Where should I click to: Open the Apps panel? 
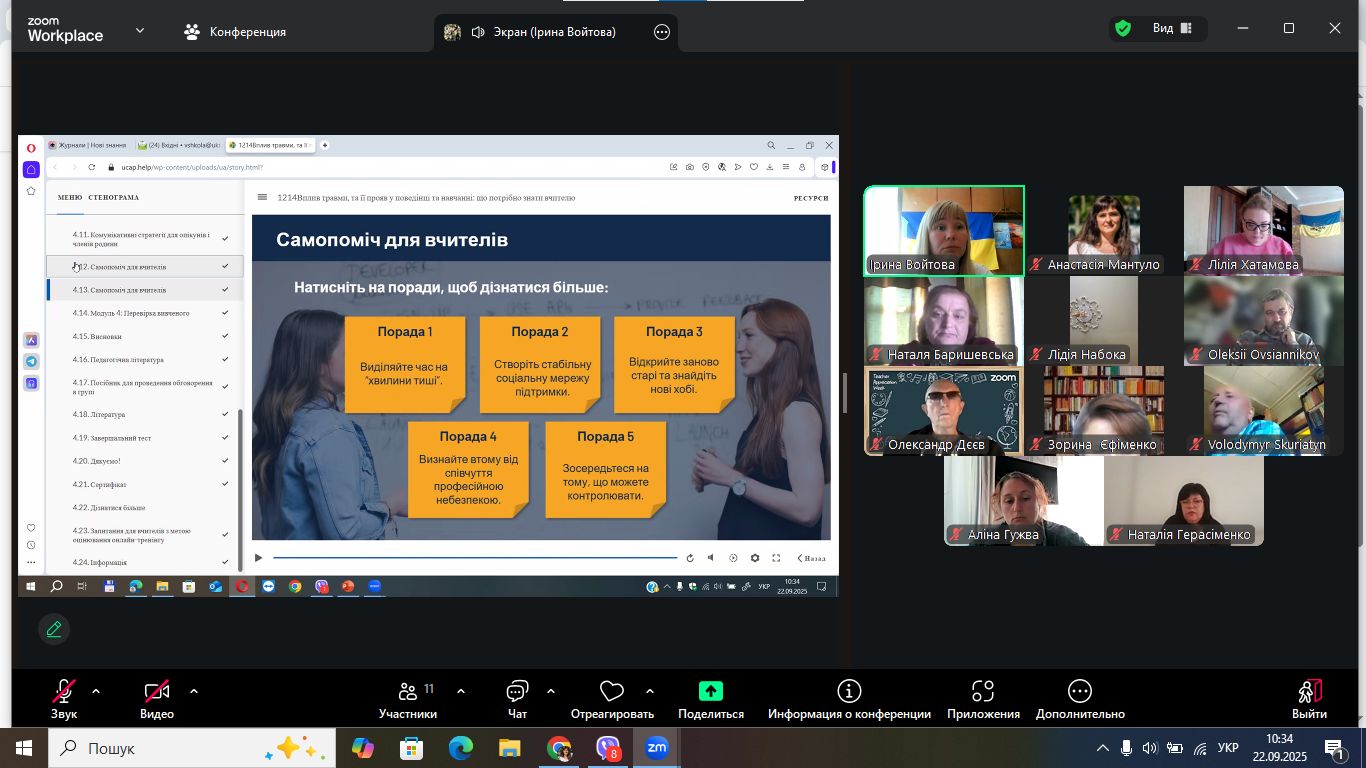[983, 699]
